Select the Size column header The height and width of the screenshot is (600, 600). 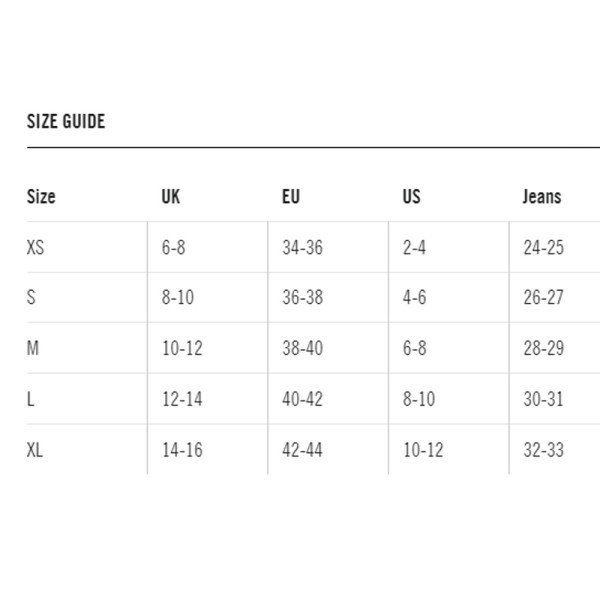(x=41, y=197)
